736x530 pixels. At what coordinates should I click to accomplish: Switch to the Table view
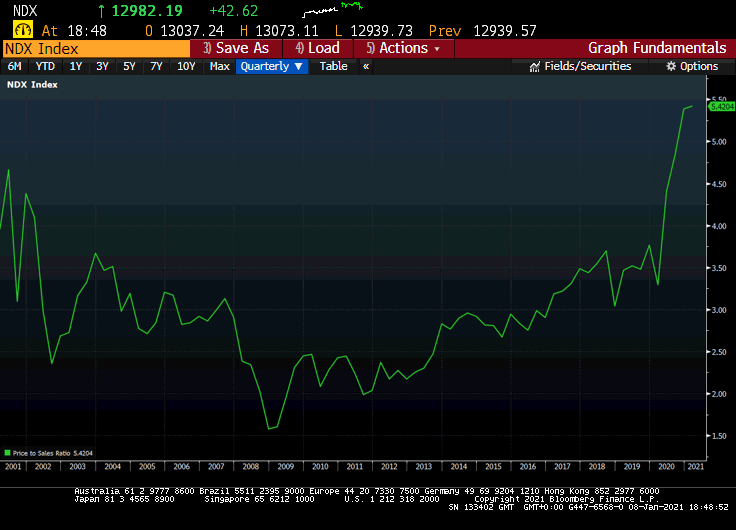tap(333, 66)
